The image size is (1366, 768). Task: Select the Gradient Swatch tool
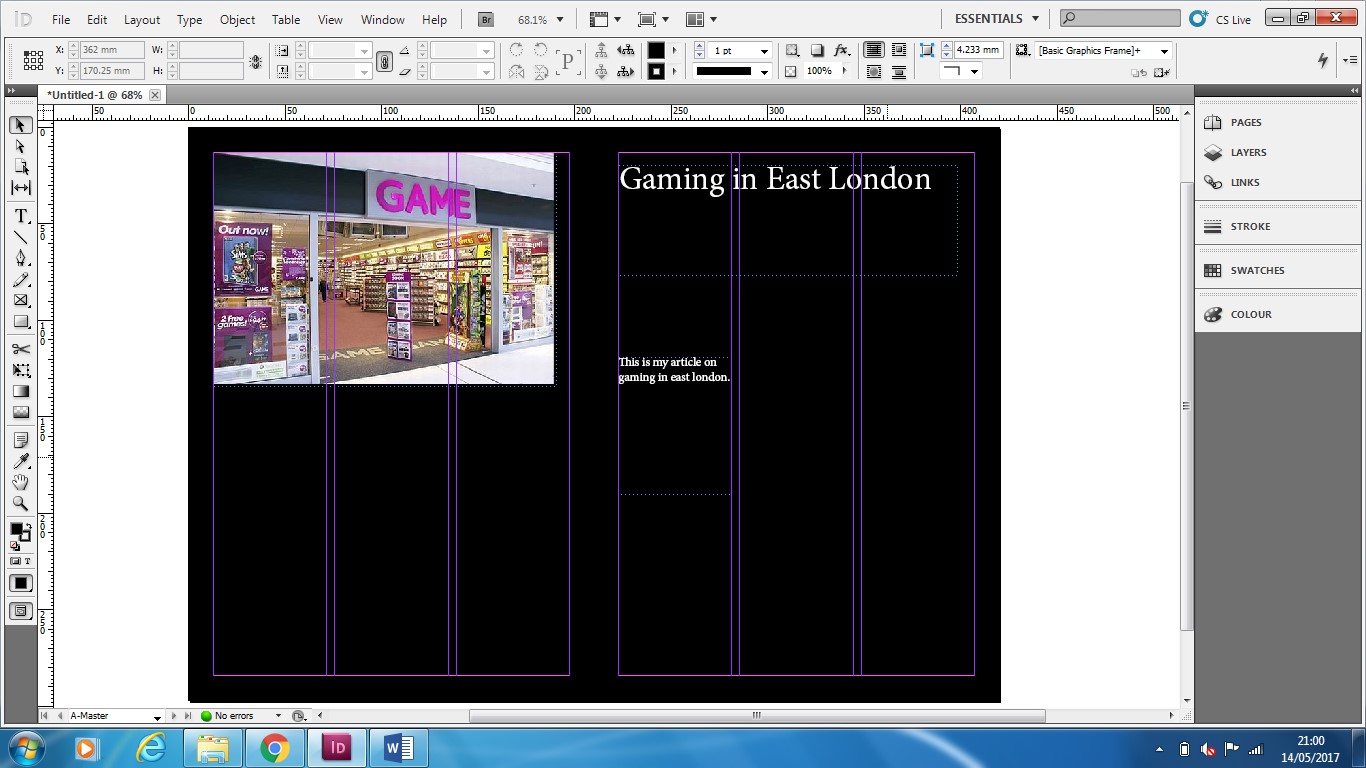click(20, 391)
